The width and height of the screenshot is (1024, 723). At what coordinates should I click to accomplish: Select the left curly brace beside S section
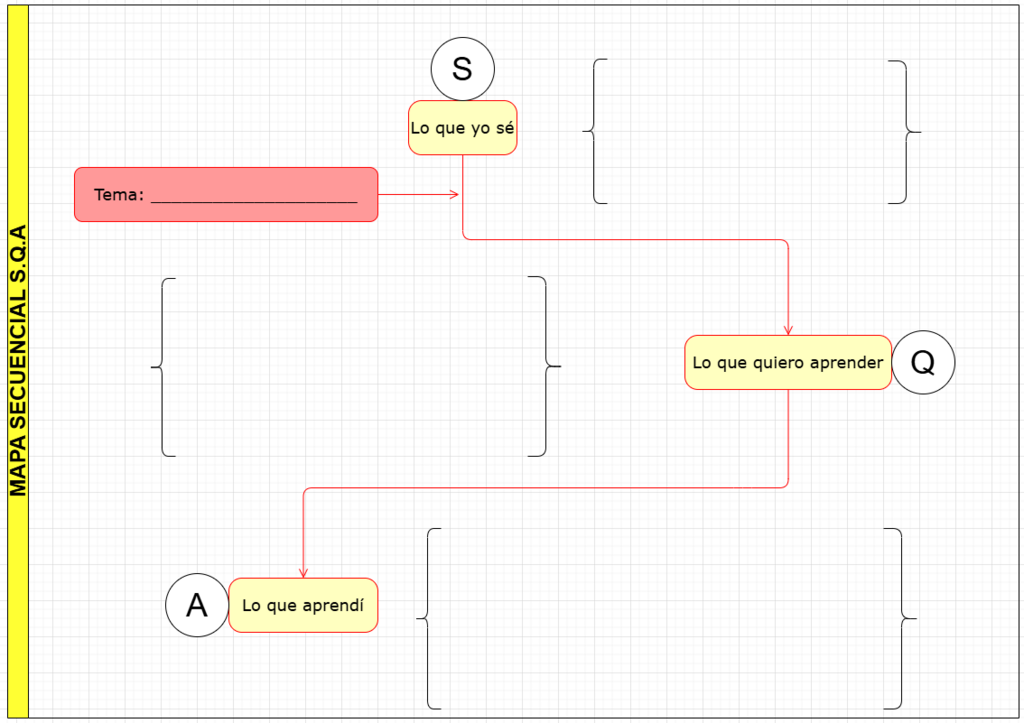click(x=595, y=131)
